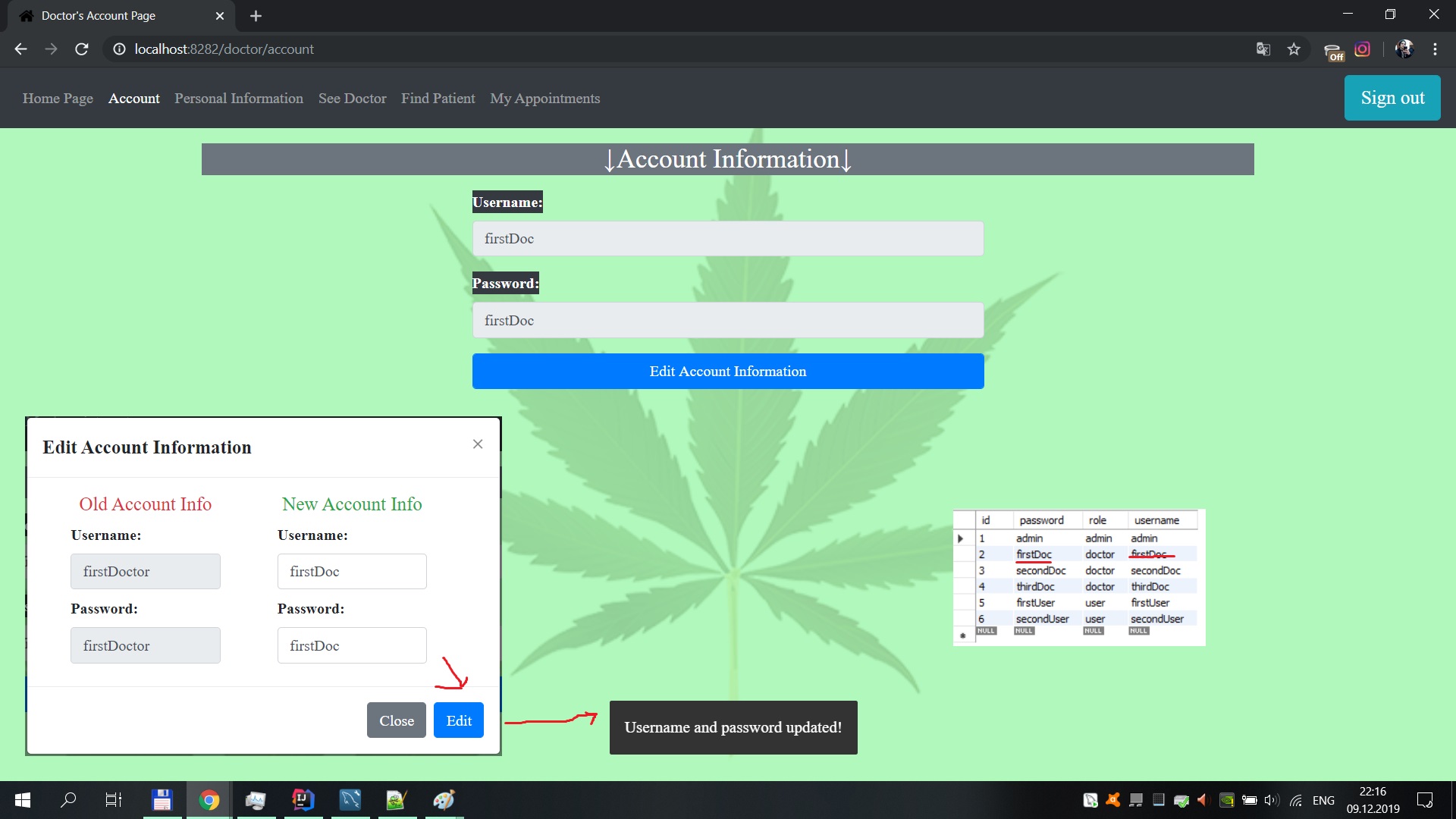1456x819 pixels.
Task: Click Chrome profile avatar icon
Action: click(x=1404, y=49)
